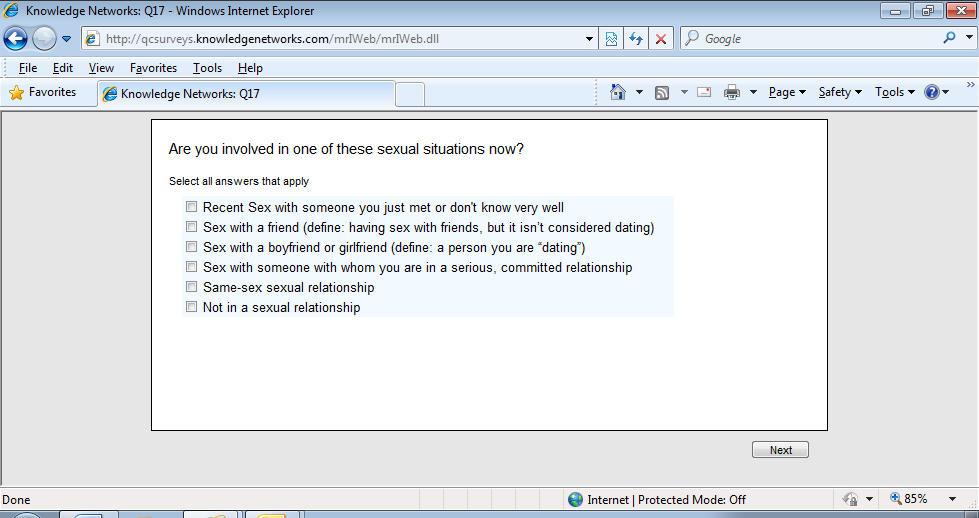The image size is (979, 518).
Task: Select the Knowledge Networks: Q17 tab
Action: tap(246, 94)
